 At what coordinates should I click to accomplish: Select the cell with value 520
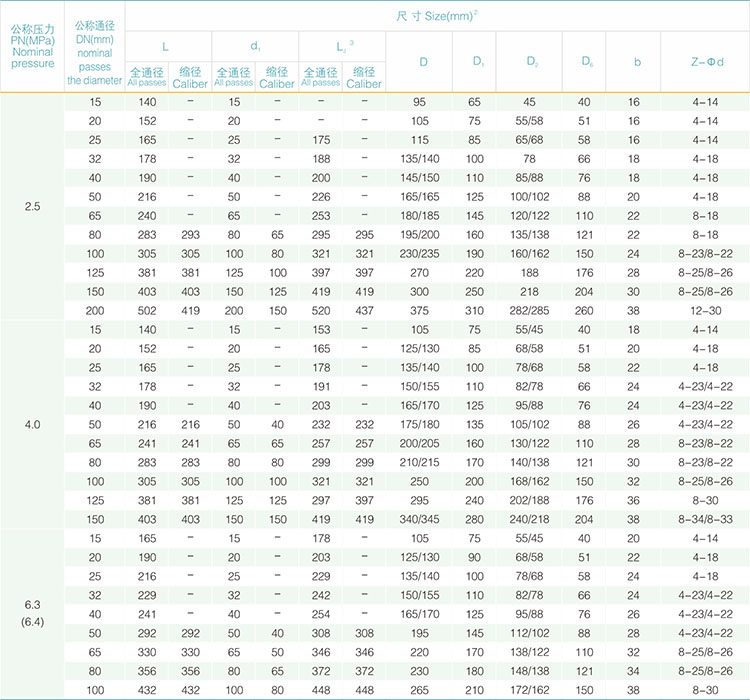click(321, 311)
